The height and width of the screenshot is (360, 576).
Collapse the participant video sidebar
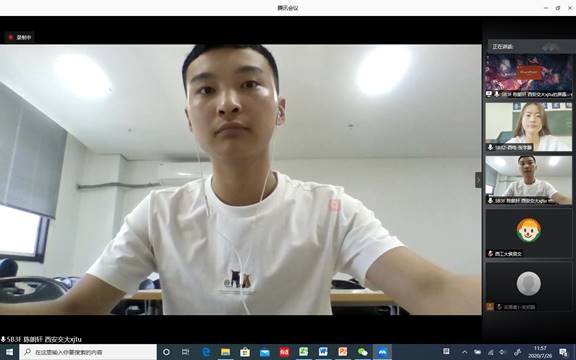click(478, 180)
